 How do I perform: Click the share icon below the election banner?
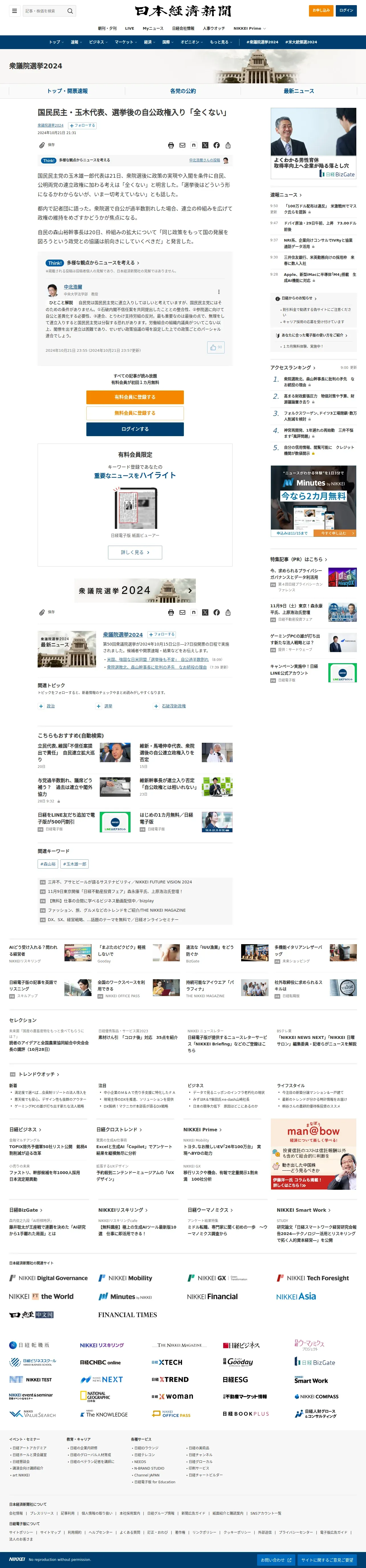228,612
